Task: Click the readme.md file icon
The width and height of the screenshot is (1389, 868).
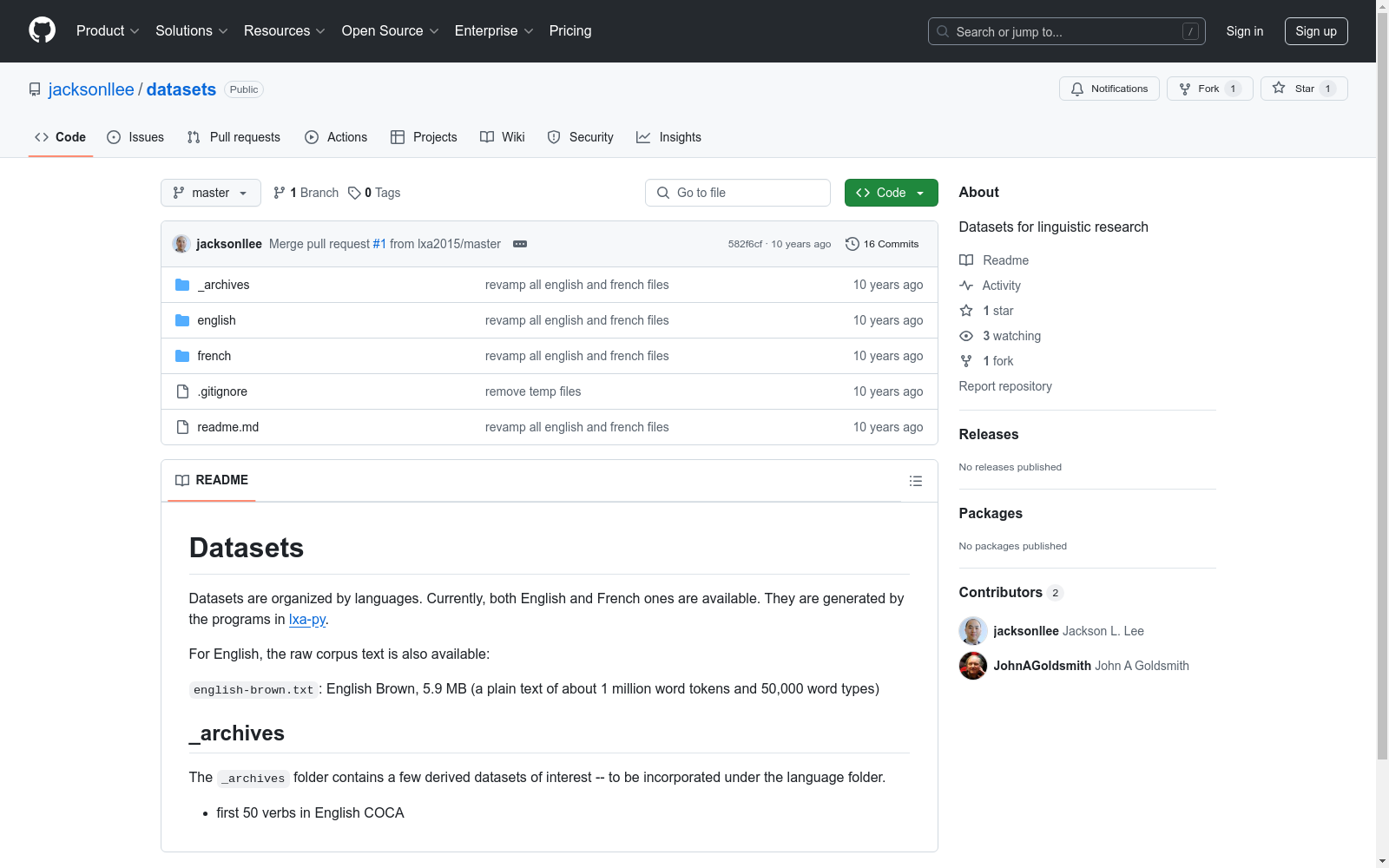Action: tap(182, 427)
